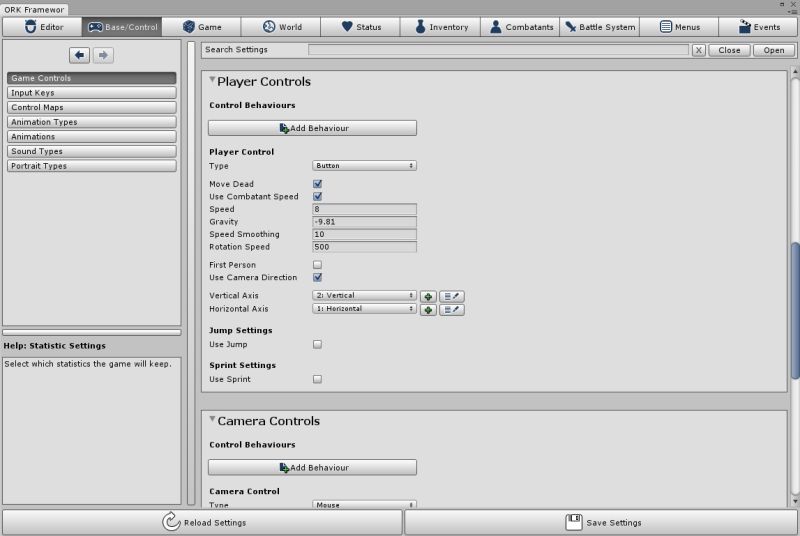Select Game Controls in sidebar
Image resolution: width=800 pixels, height=536 pixels.
[92, 78]
